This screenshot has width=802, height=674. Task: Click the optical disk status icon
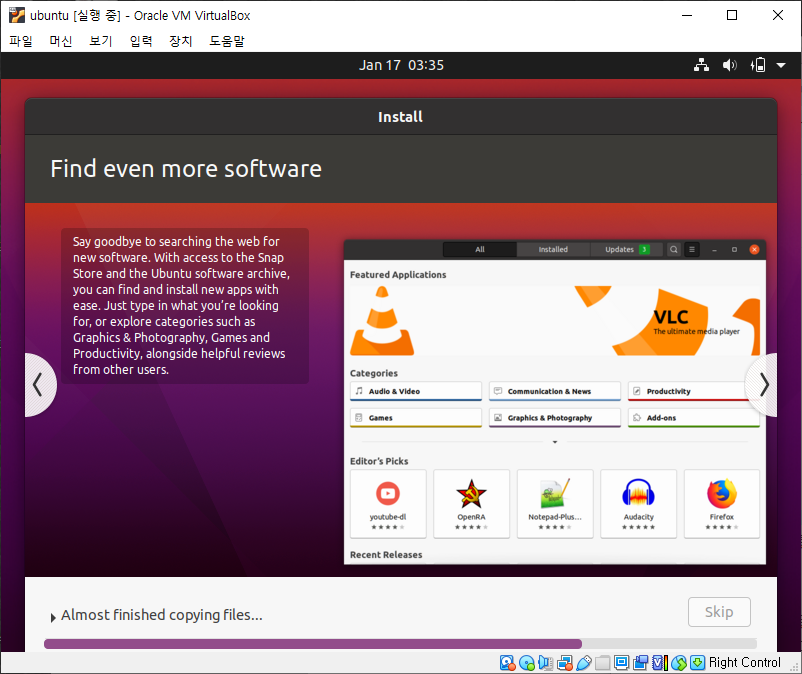(x=527, y=663)
